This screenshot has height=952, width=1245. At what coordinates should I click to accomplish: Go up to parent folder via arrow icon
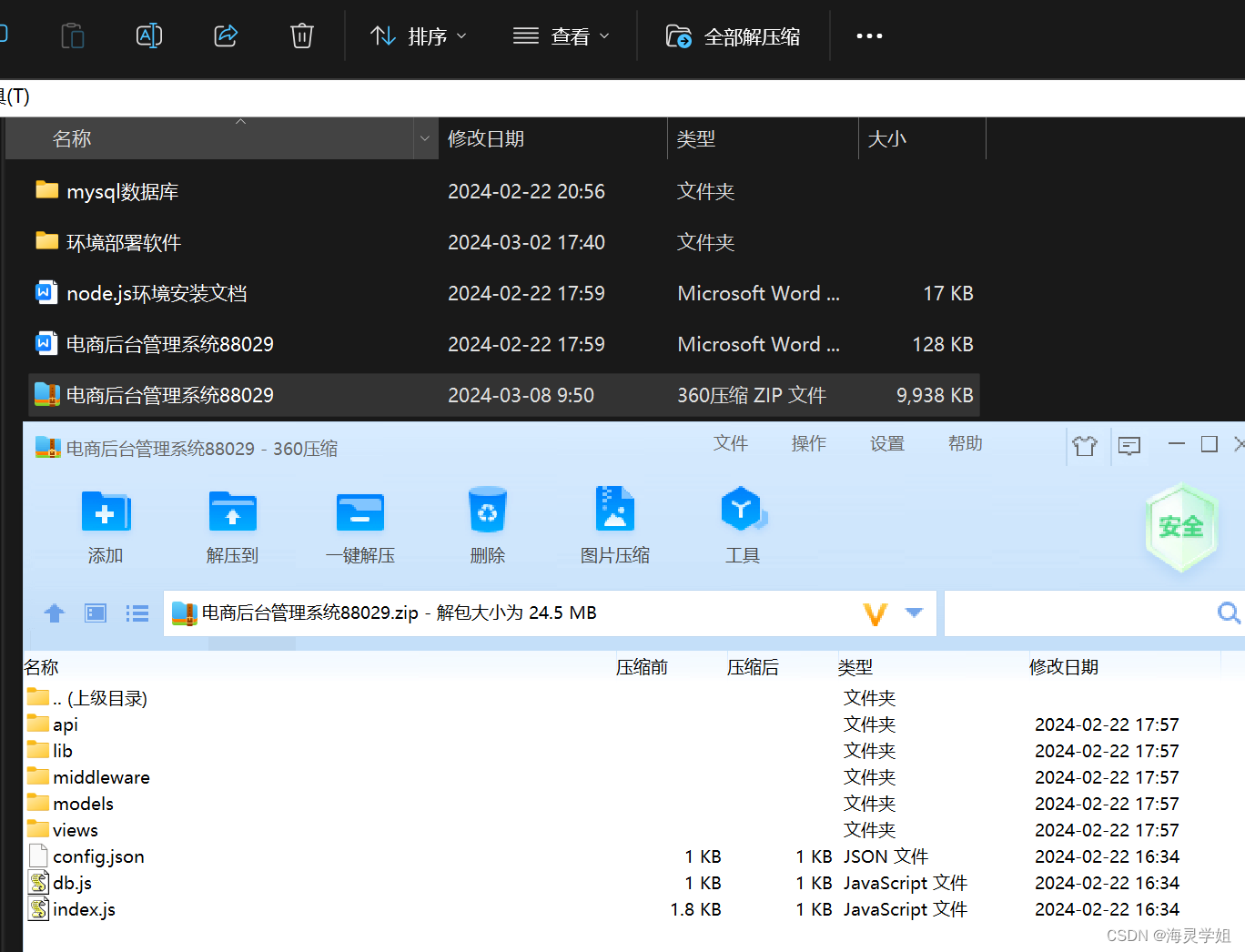[54, 613]
